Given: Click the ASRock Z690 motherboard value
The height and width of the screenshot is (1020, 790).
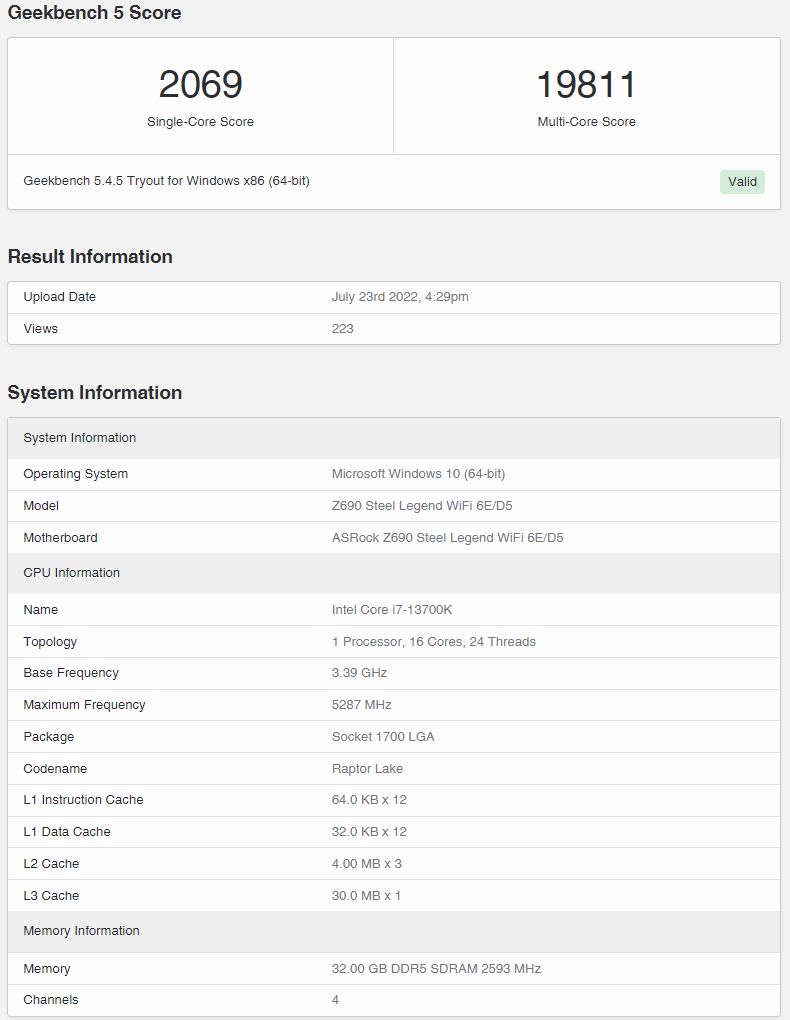Looking at the screenshot, I should pyautogui.click(x=448, y=537).
